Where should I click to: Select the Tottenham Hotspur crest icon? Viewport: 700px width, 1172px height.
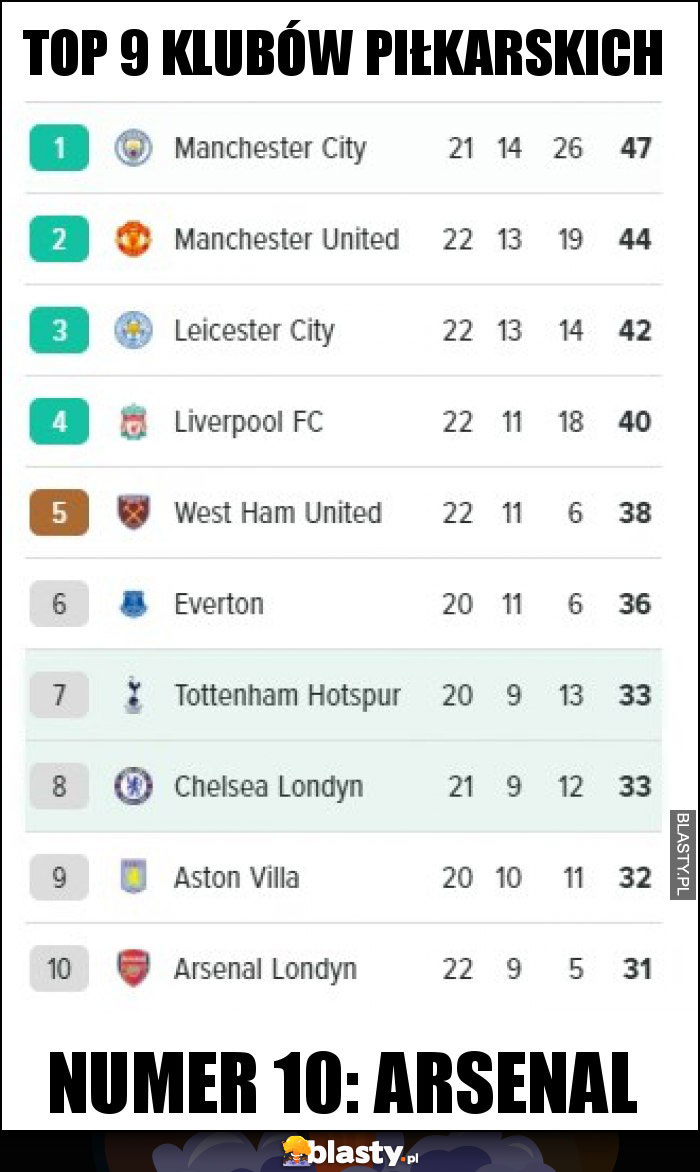point(134,695)
